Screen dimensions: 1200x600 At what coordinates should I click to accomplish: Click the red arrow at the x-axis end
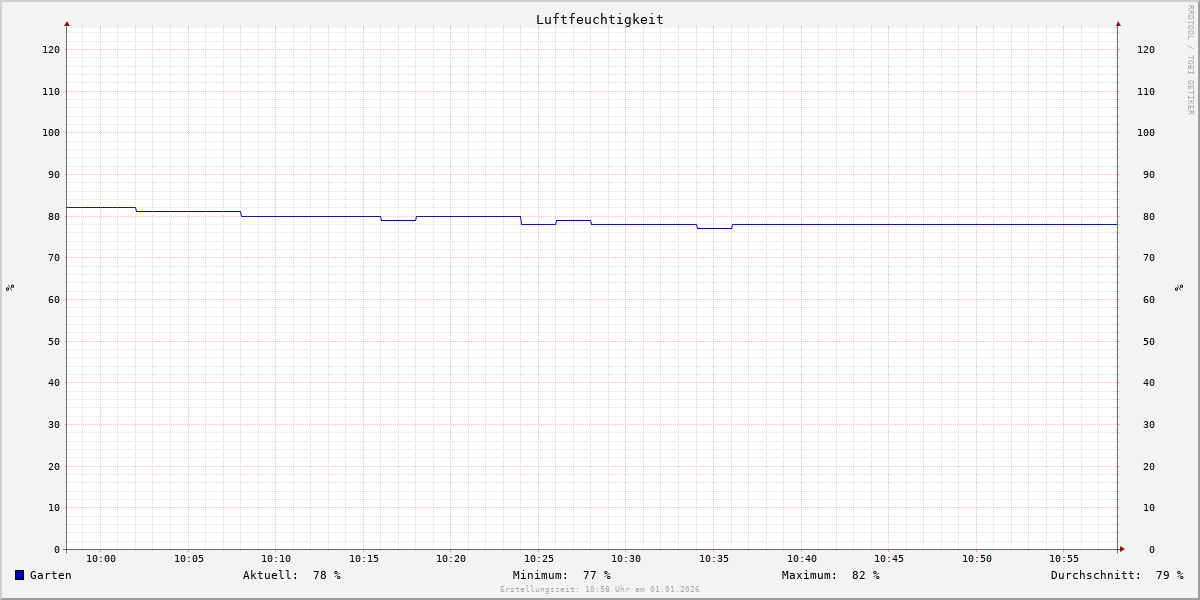(1122, 549)
